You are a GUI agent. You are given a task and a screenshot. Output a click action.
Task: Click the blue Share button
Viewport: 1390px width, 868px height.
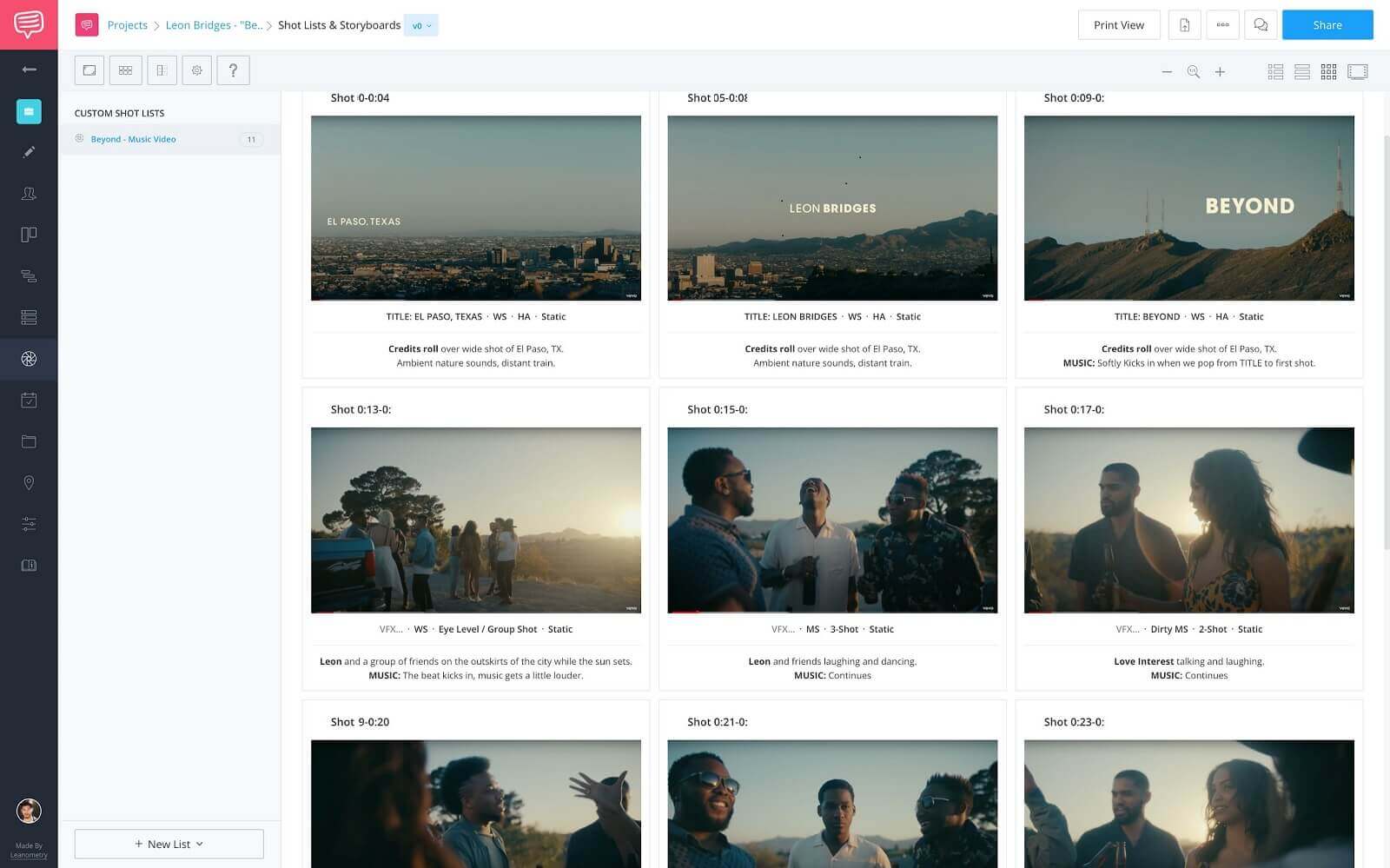pyautogui.click(x=1327, y=24)
